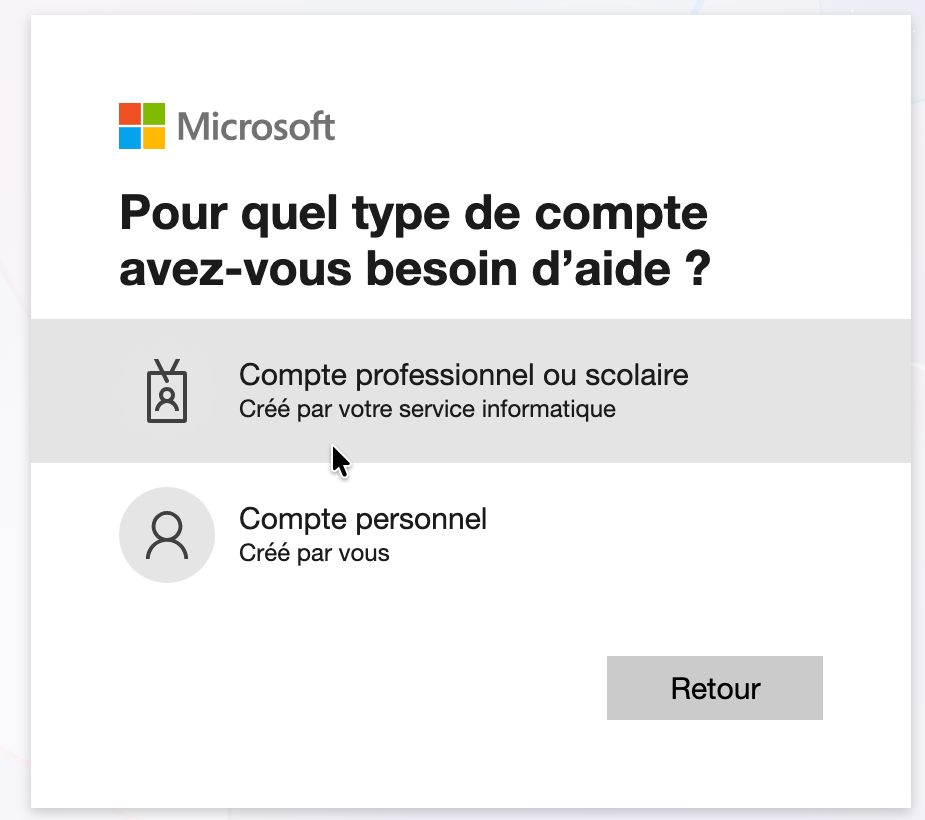925x820 pixels.
Task: Select the personal account person icon
Action: pos(167,535)
